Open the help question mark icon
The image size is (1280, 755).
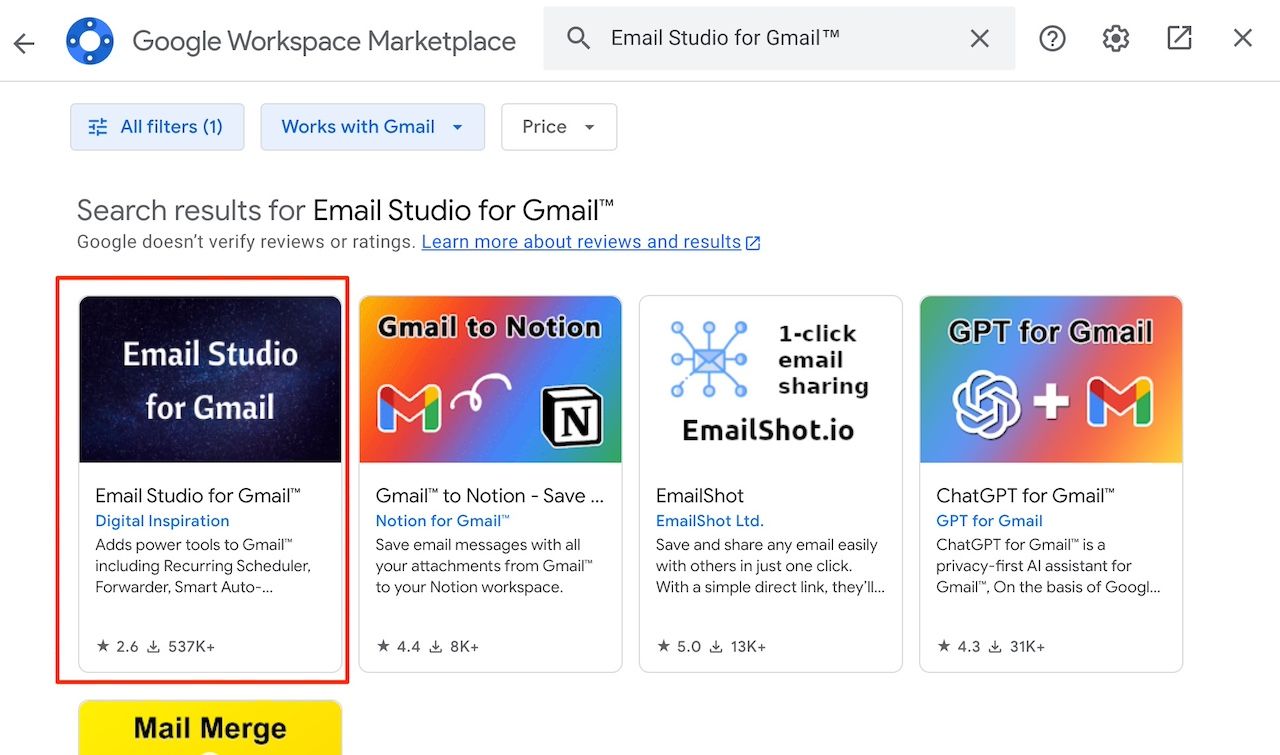point(1052,39)
